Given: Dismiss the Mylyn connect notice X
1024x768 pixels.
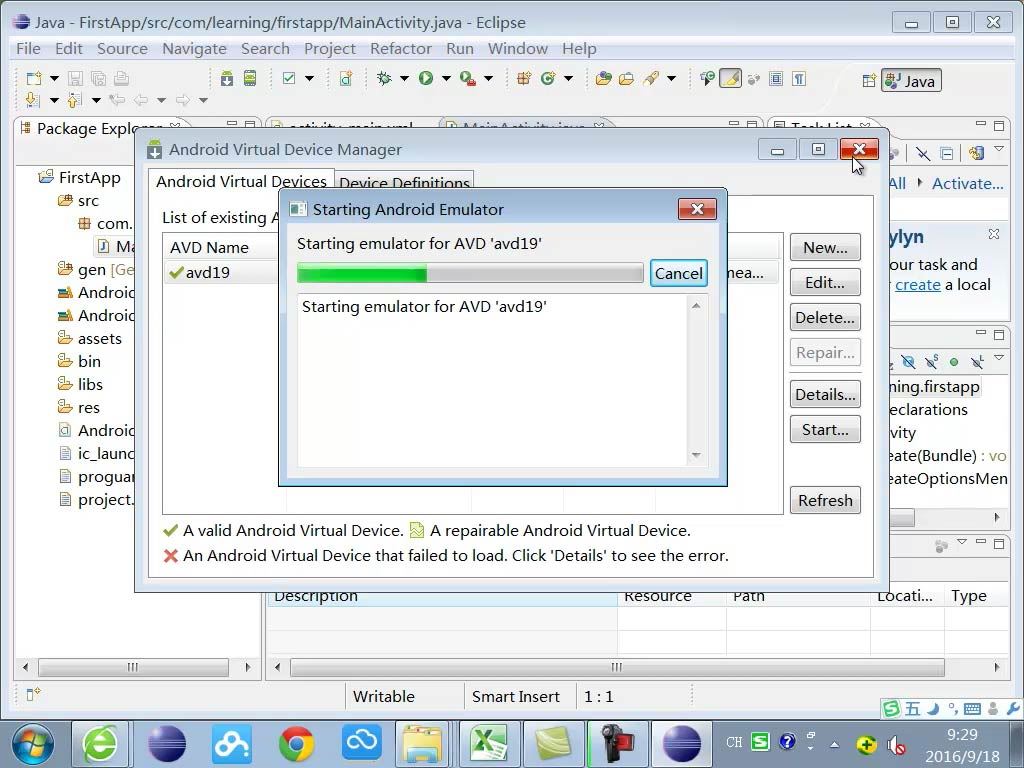Looking at the screenshot, I should pos(993,234).
